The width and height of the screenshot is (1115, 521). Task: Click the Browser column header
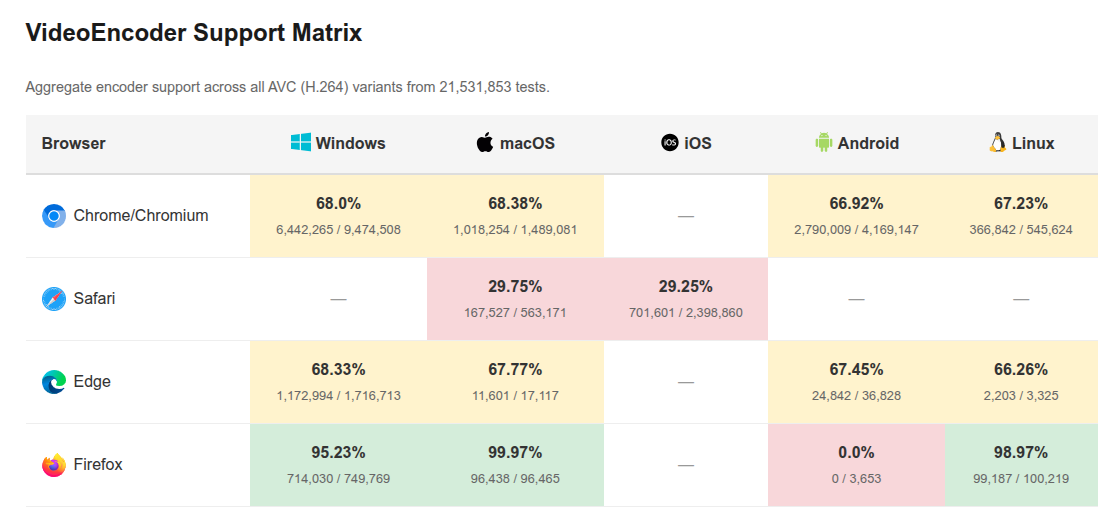pos(74,143)
